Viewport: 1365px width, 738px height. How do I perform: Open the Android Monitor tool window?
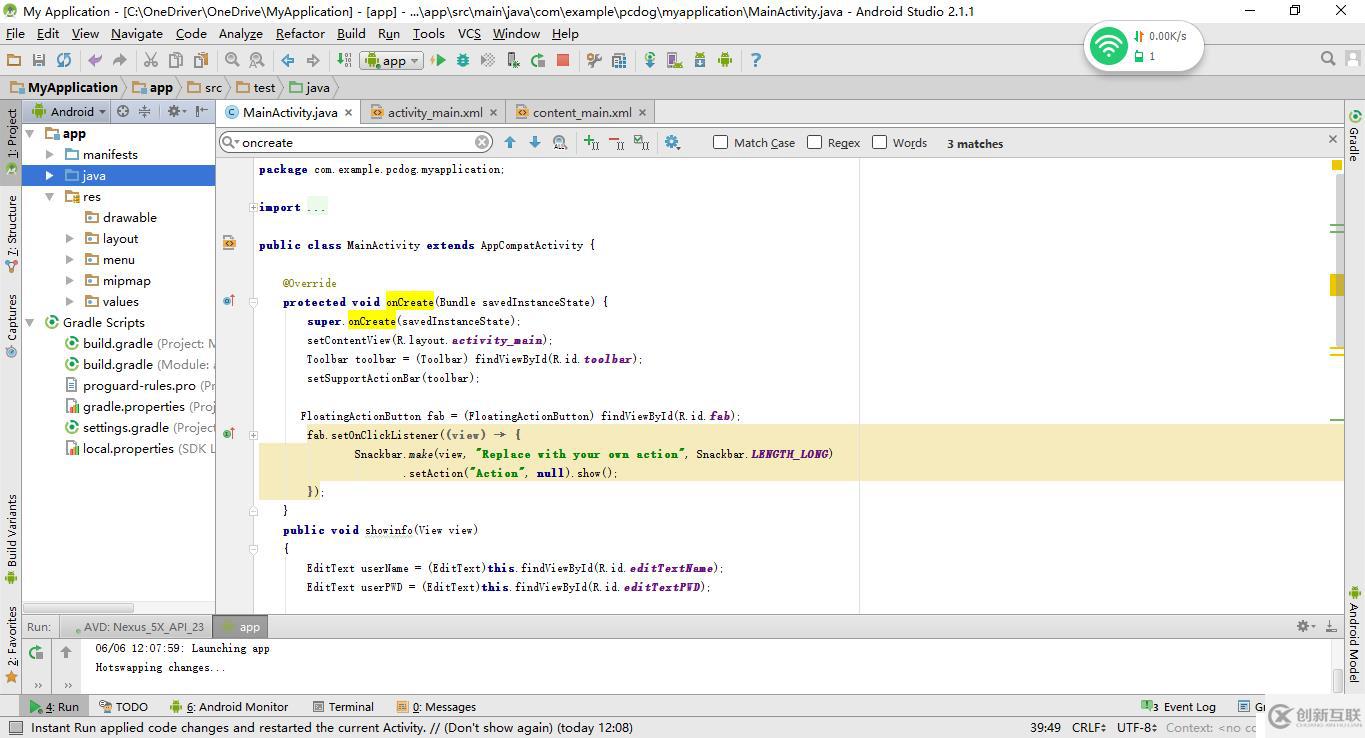point(229,706)
